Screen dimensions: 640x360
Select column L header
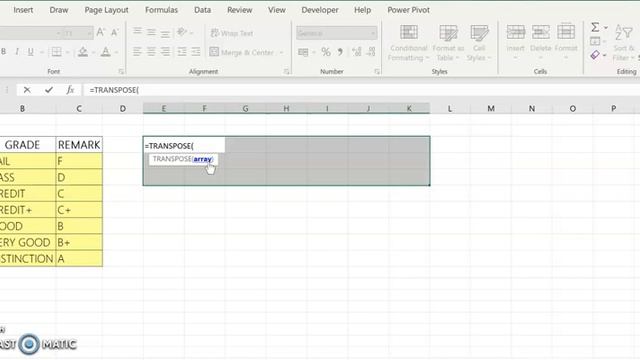tap(450, 109)
